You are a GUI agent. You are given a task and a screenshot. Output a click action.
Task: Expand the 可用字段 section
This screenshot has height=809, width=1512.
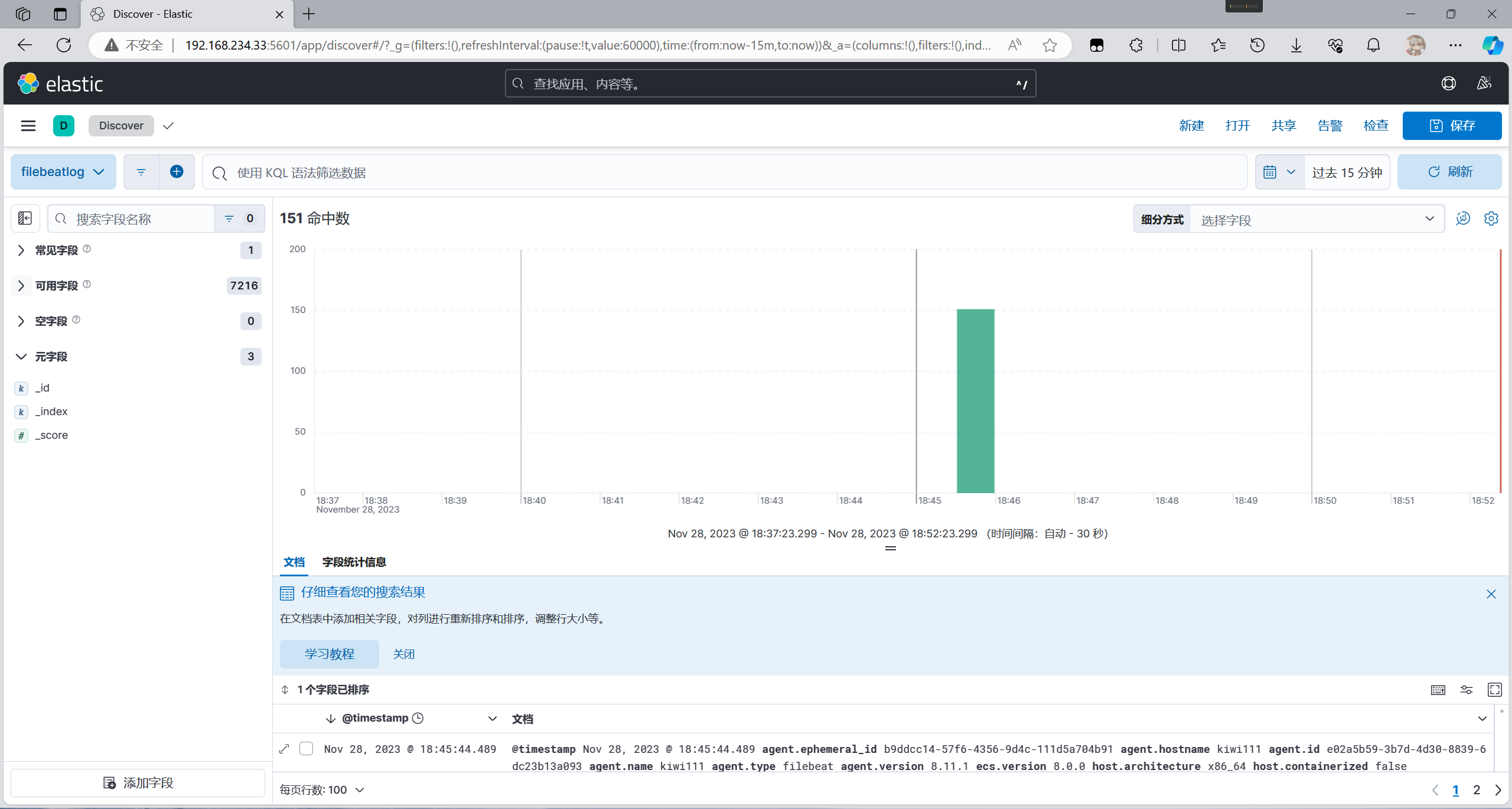[x=21, y=286]
